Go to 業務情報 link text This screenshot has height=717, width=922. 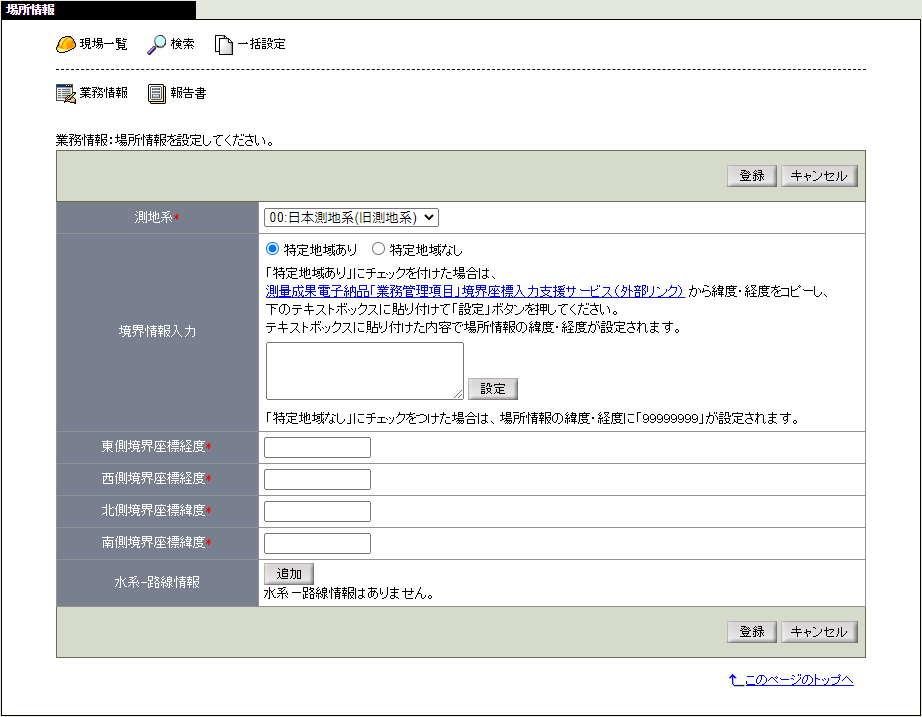[103, 93]
